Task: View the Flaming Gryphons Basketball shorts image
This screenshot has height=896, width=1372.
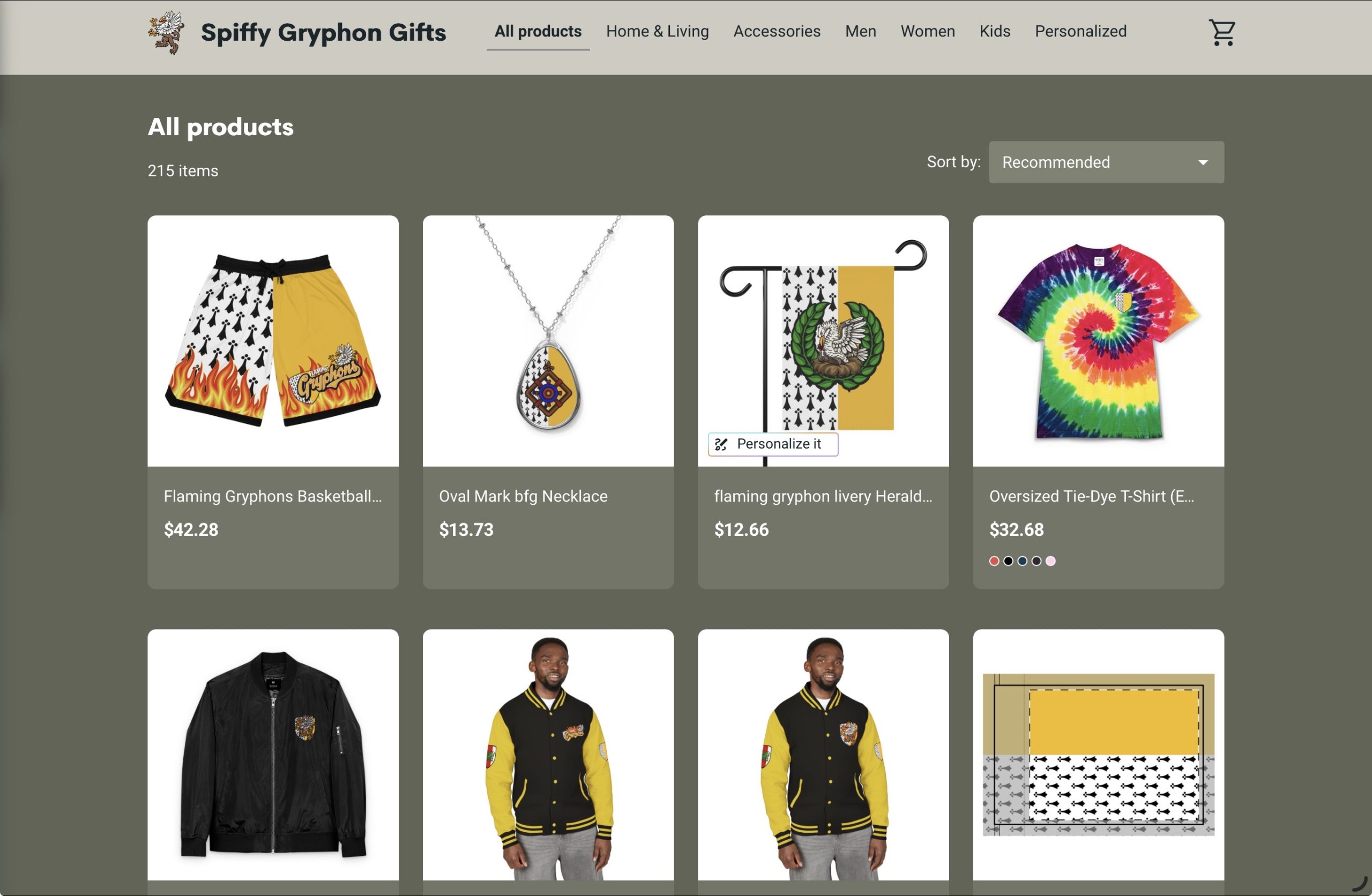Action: pos(273,341)
